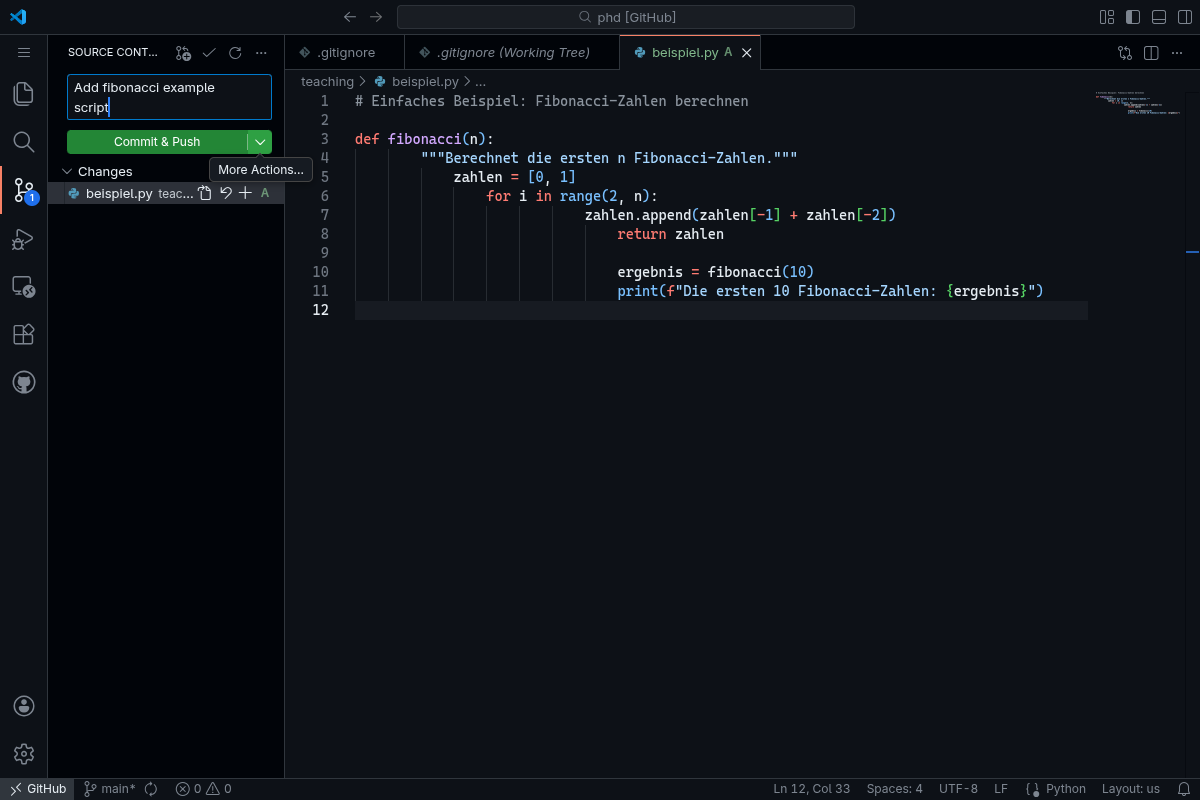This screenshot has height=800, width=1200.
Task: Open the customize layout icon
Action: (x=1107, y=17)
